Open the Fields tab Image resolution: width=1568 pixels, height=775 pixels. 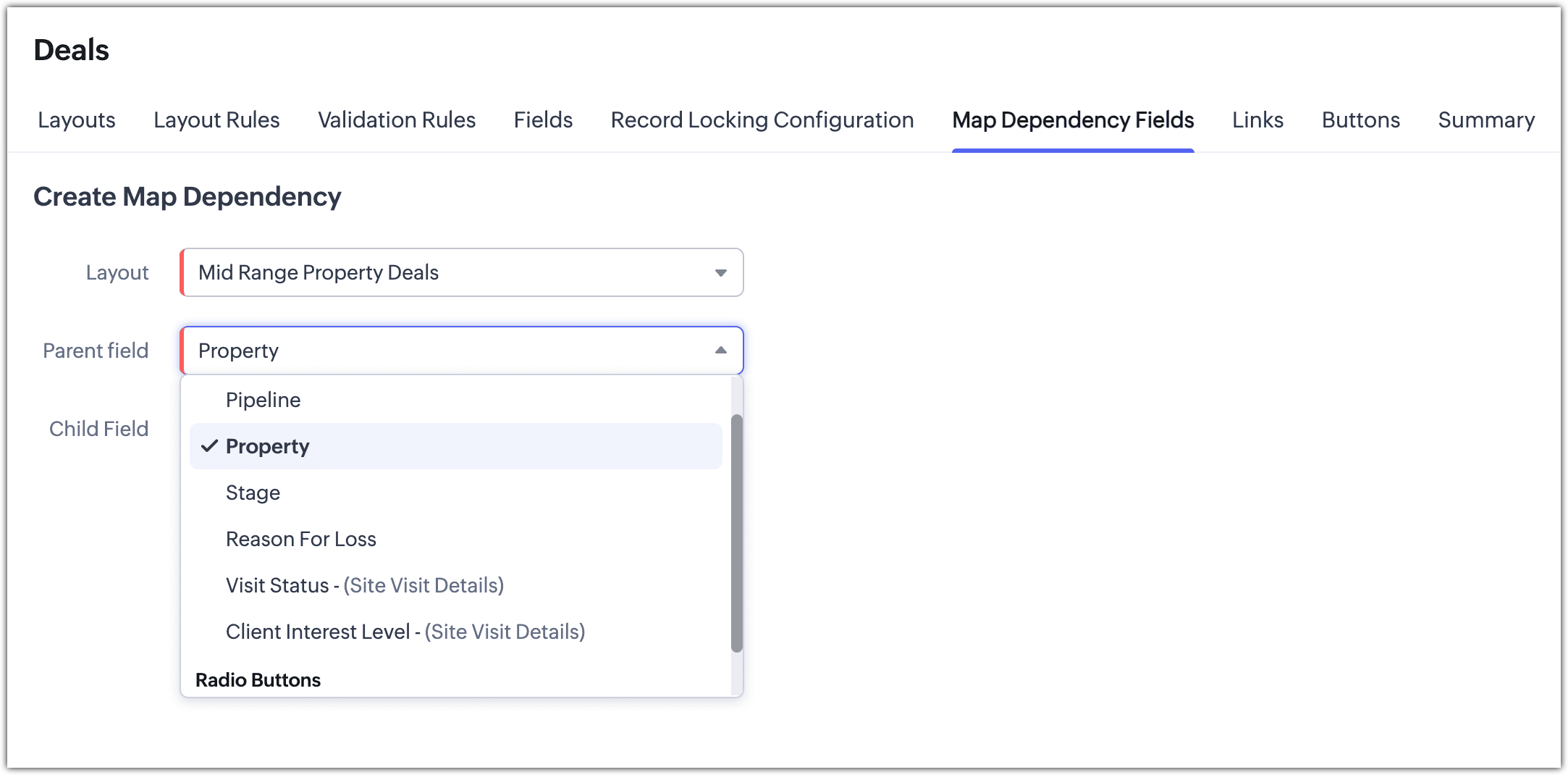(543, 120)
